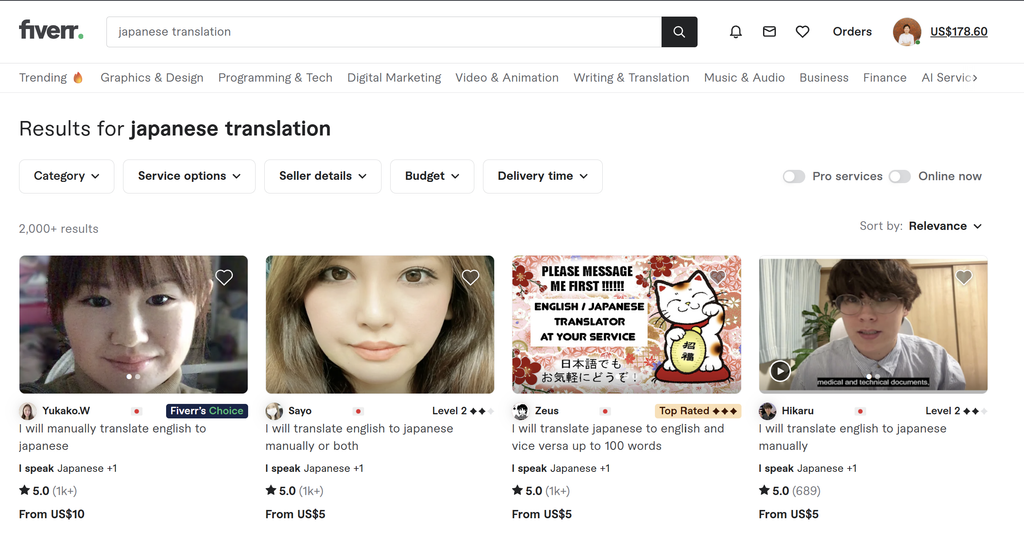The width and height of the screenshot is (1024, 534).
Task: Open the Graphics & Design category
Action: 152,78
